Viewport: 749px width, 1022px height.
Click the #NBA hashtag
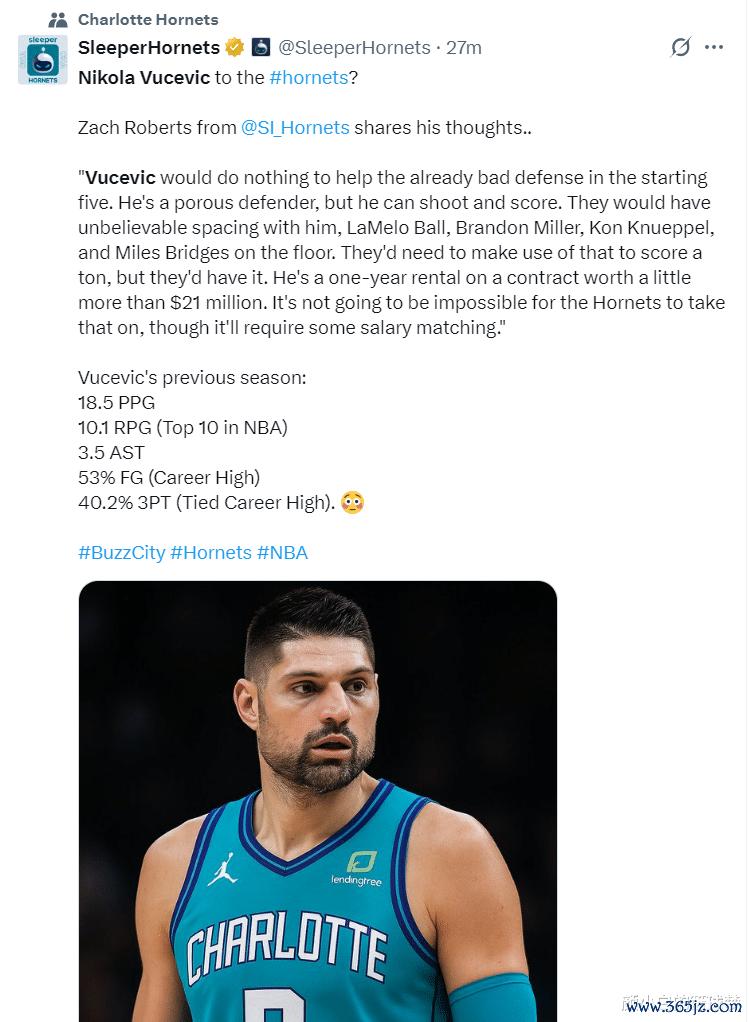pos(282,552)
